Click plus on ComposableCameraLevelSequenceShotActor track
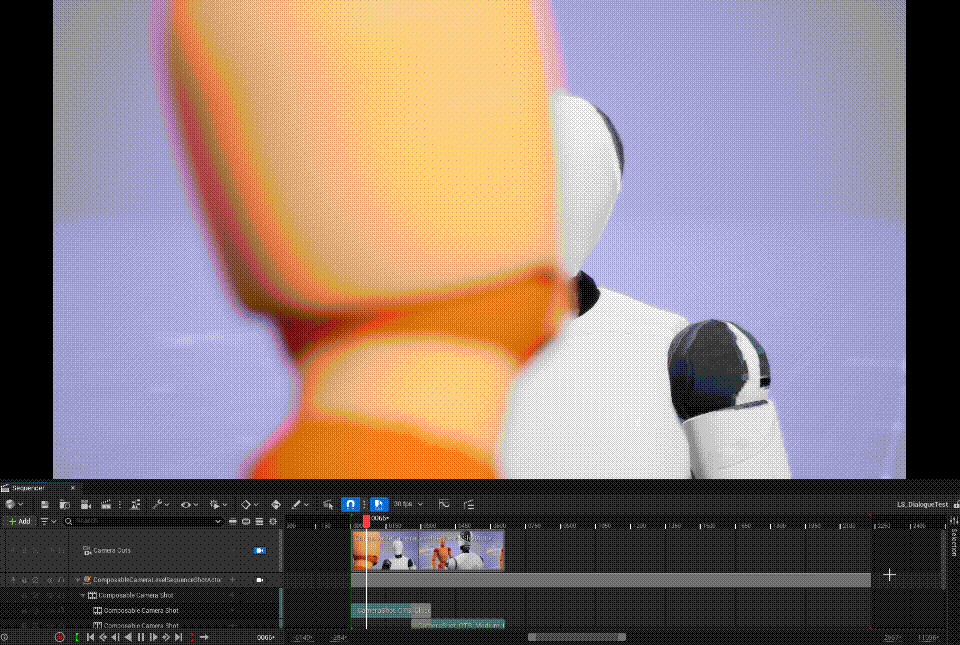 click(x=233, y=580)
